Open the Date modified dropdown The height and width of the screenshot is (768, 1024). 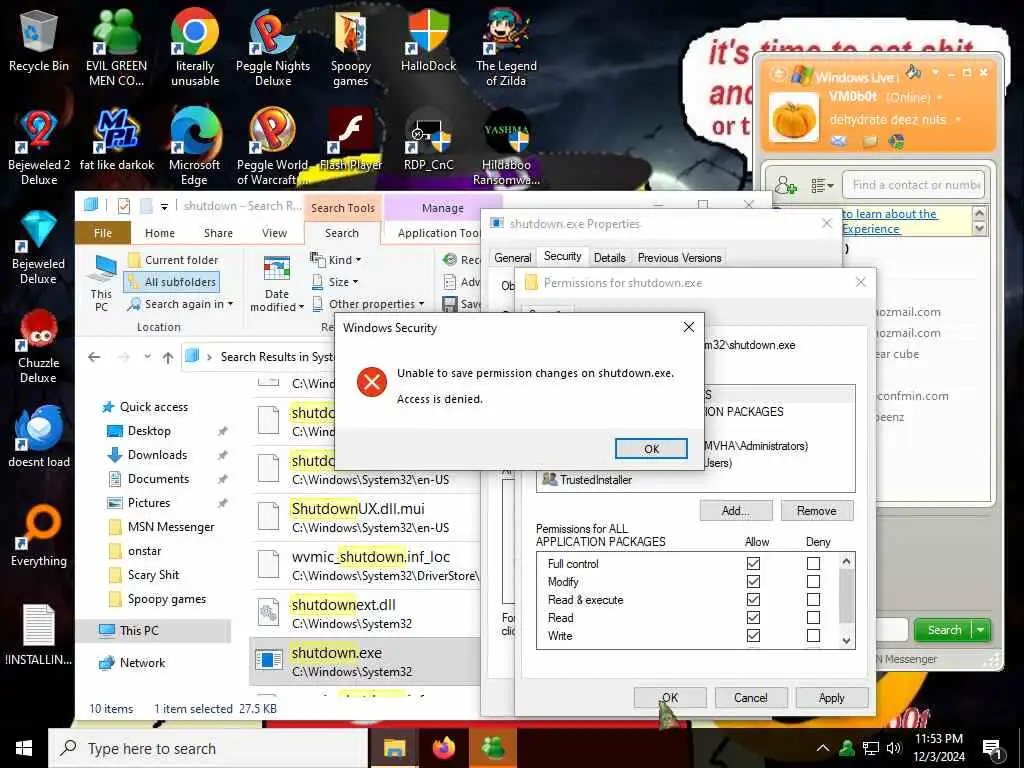click(277, 283)
